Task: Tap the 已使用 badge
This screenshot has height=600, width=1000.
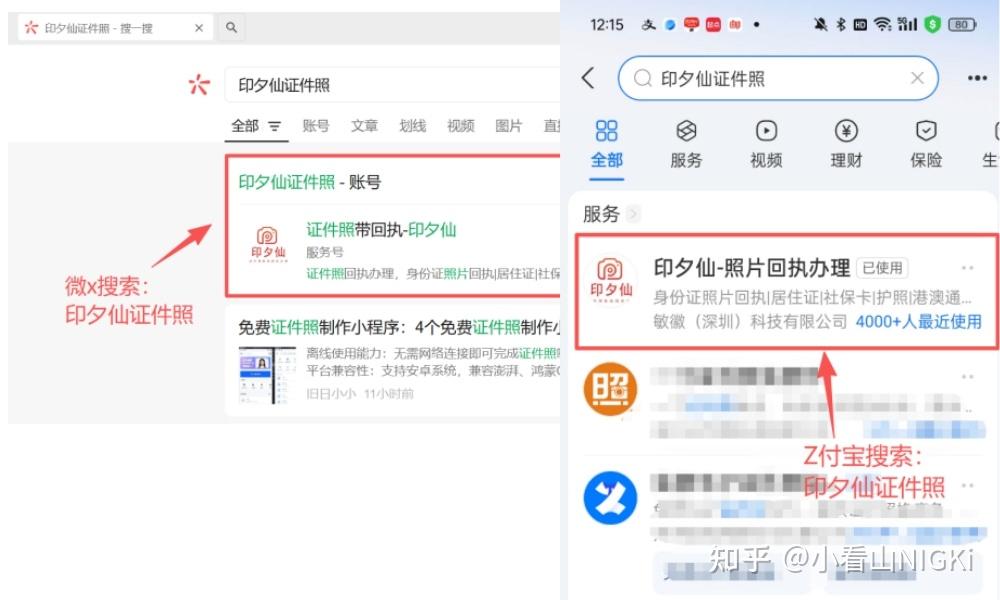Action: coord(883,268)
